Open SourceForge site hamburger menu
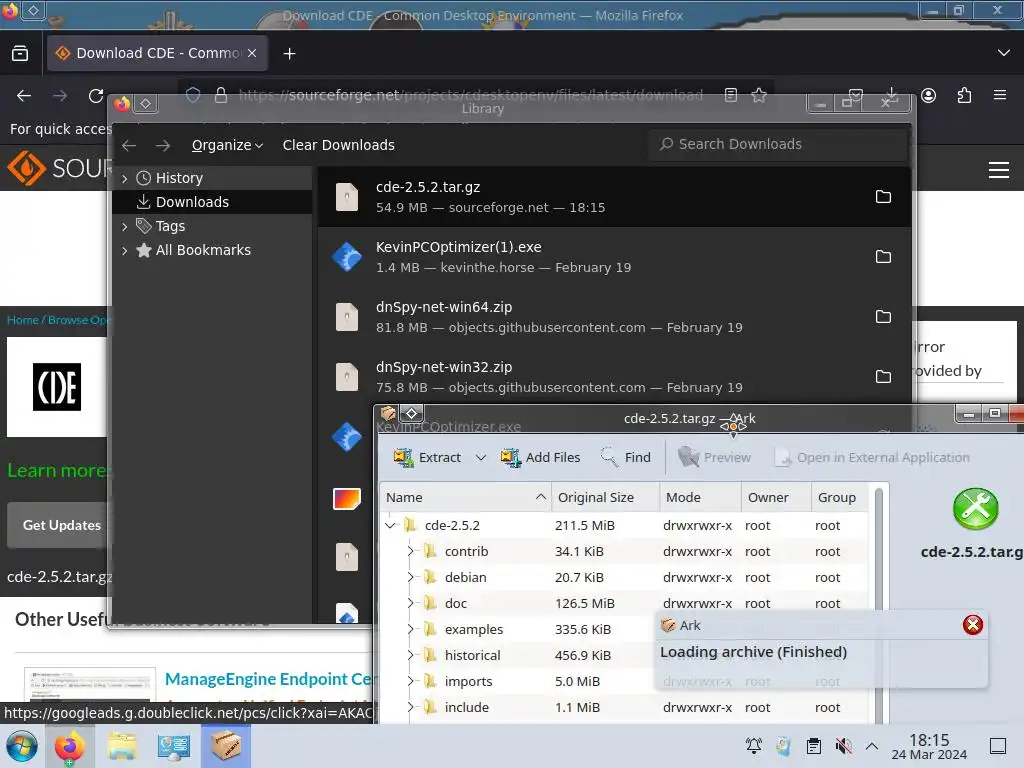Image resolution: width=1024 pixels, height=768 pixels. click(999, 170)
